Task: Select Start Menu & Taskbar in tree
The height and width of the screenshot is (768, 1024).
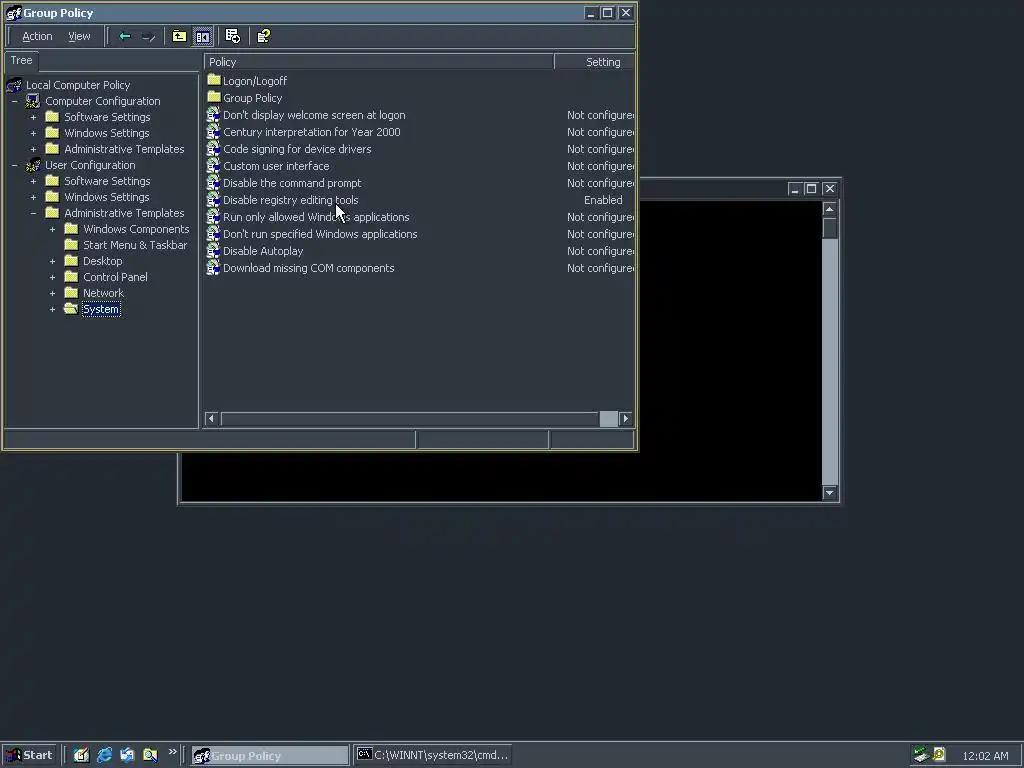Action: (x=135, y=245)
